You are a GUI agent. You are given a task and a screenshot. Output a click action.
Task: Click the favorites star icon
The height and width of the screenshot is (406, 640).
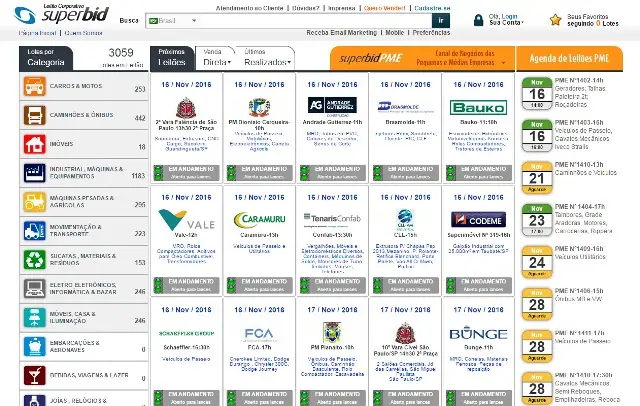(x=555, y=20)
